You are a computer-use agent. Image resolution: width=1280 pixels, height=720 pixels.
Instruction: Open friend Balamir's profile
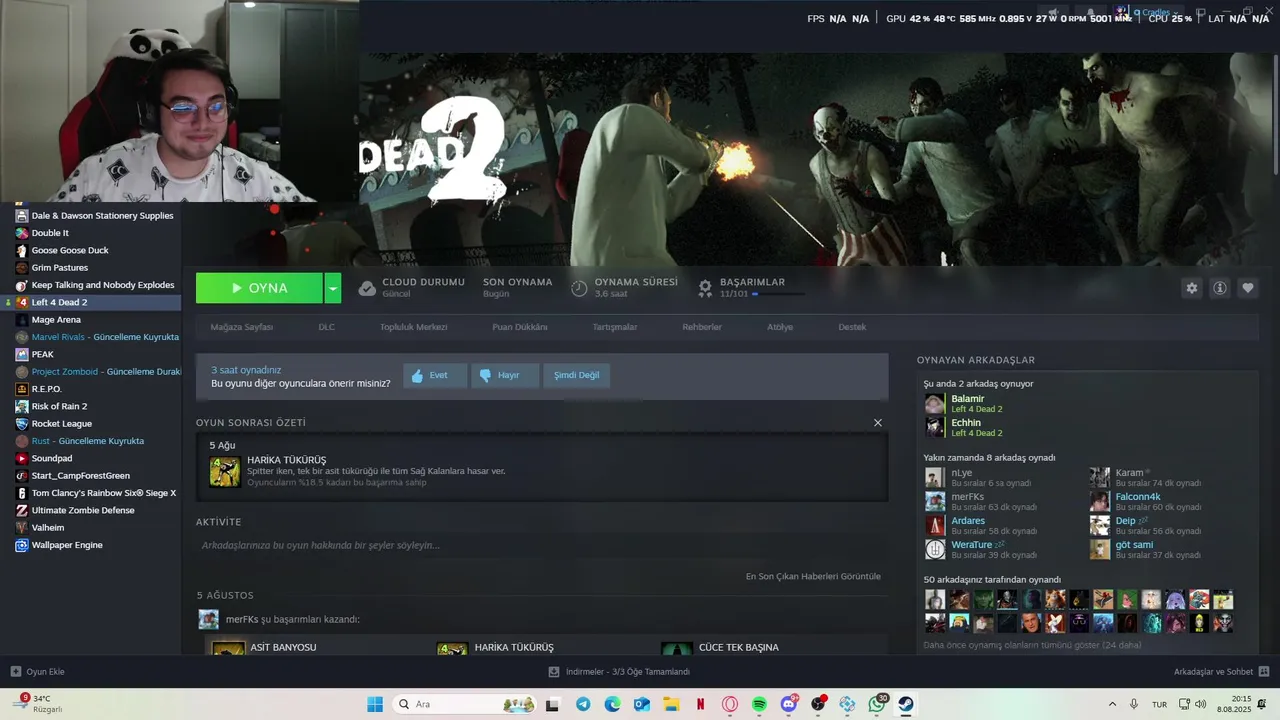coord(967,399)
